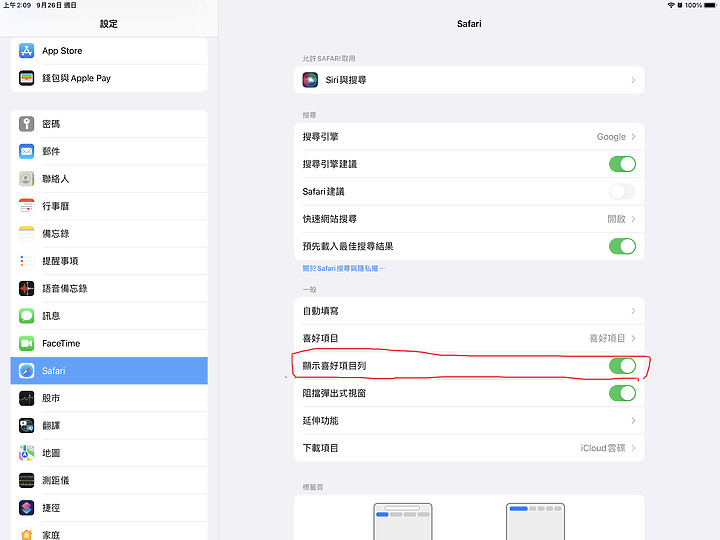Select the Notes icon

click(26, 233)
